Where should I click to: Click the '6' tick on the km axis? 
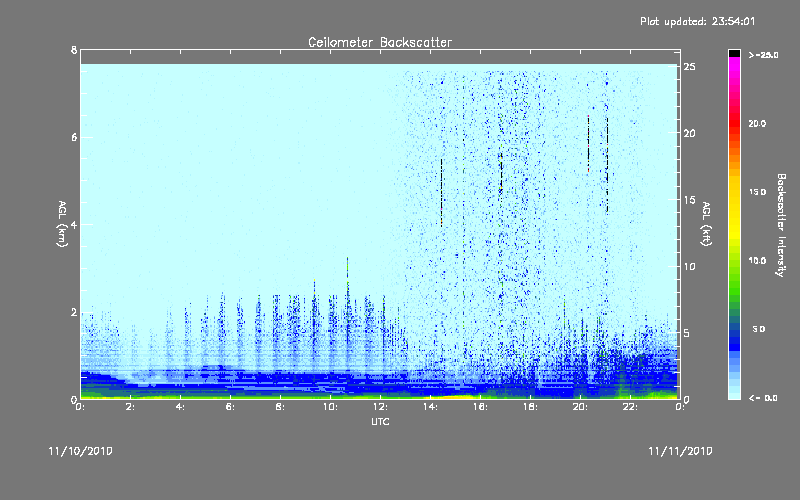pyautogui.click(x=74, y=137)
